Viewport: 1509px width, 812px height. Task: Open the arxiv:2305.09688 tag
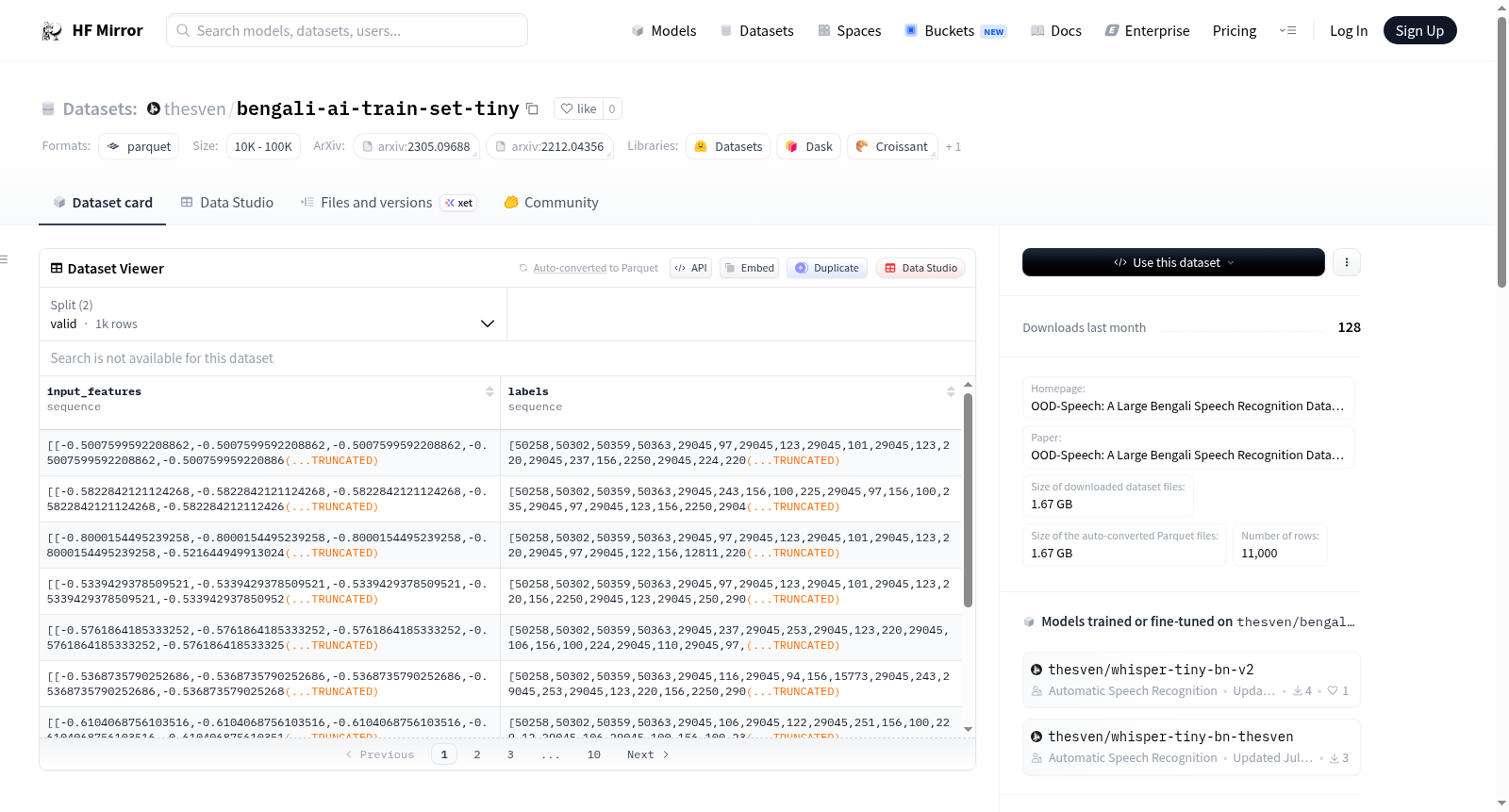pyautogui.click(x=416, y=146)
